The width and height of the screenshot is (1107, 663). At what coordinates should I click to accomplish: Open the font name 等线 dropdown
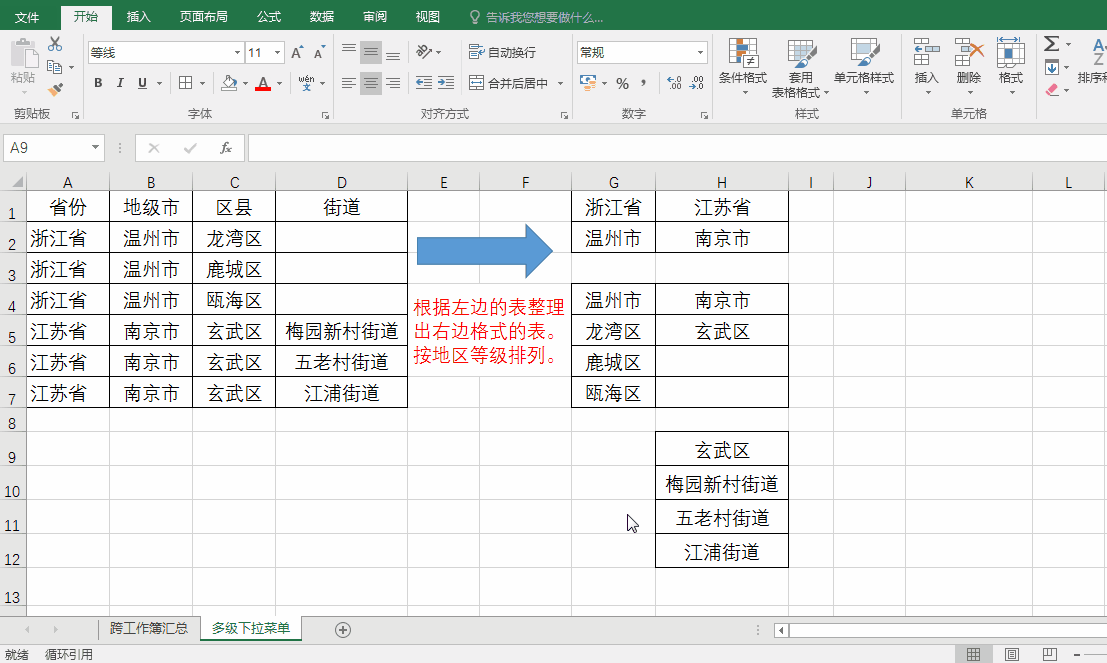(237, 52)
